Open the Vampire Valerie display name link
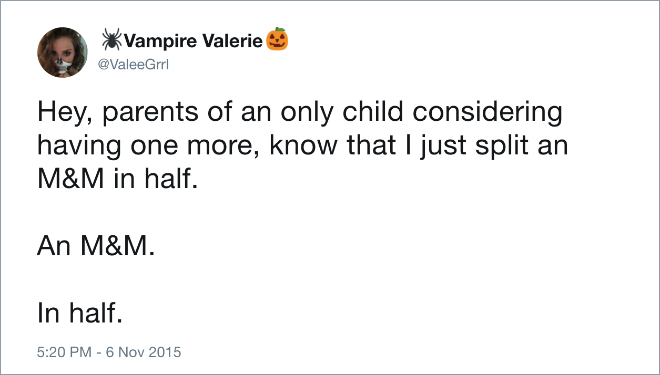The image size is (660, 375). coord(193,41)
